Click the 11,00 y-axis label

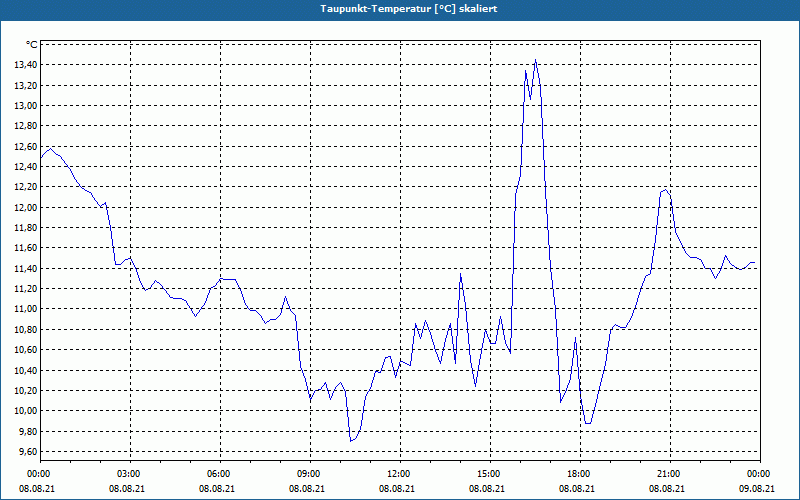tap(25, 309)
